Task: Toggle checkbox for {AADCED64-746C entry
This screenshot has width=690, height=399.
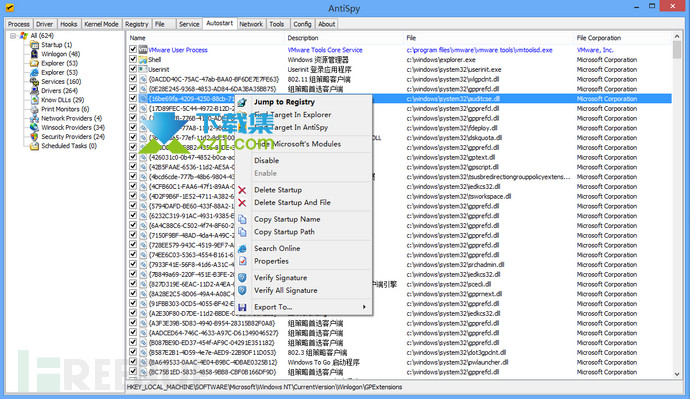Action: click(x=133, y=332)
